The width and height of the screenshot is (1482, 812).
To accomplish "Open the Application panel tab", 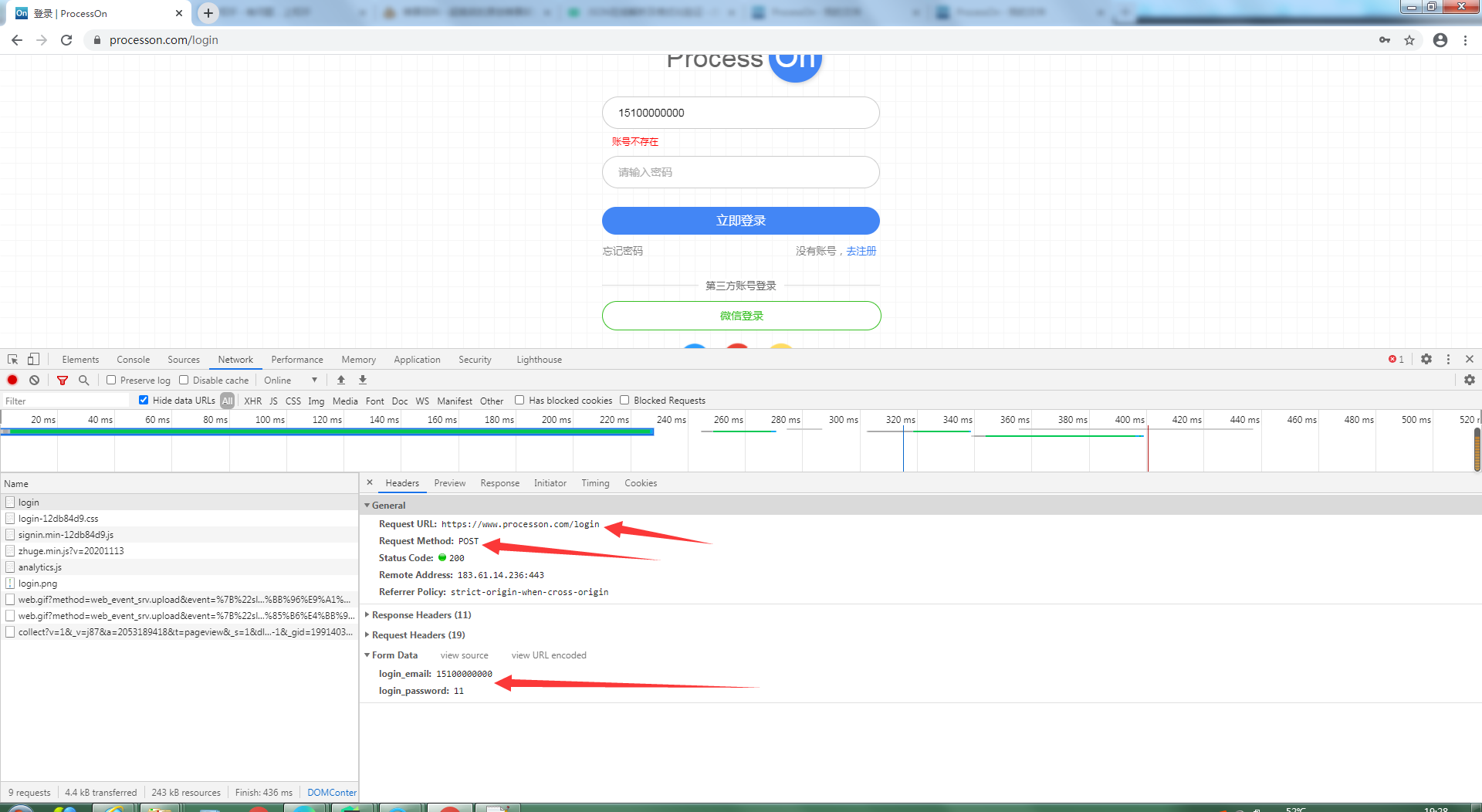I will [417, 360].
